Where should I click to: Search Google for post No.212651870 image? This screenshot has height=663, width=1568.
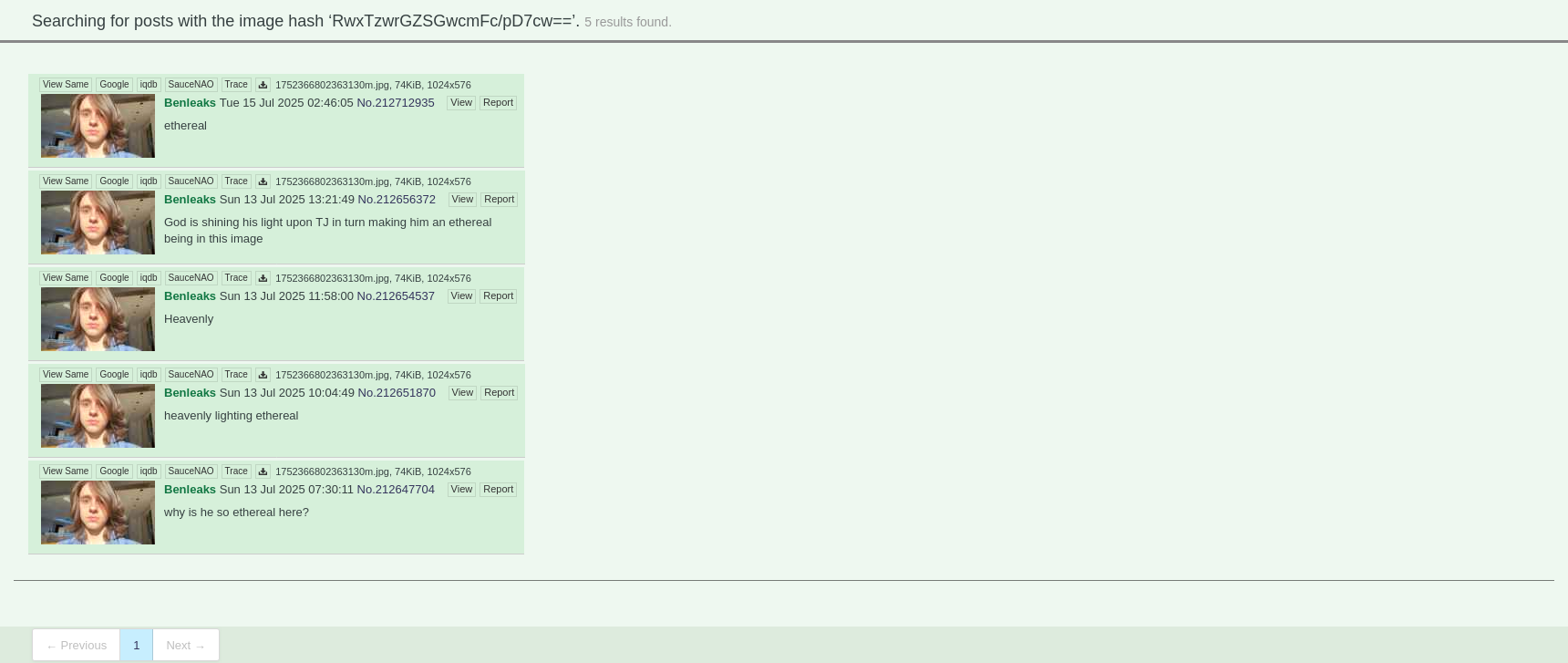(x=114, y=375)
